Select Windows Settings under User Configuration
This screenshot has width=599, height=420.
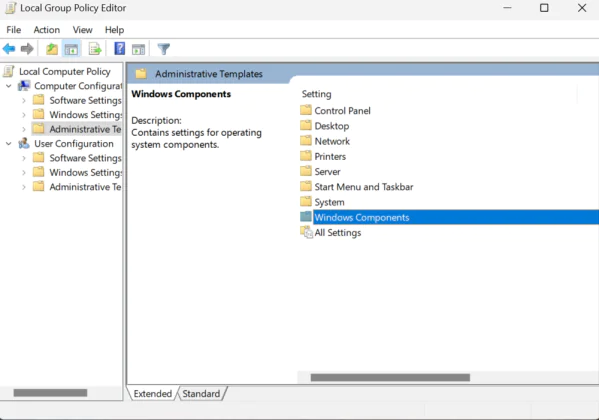point(85,173)
